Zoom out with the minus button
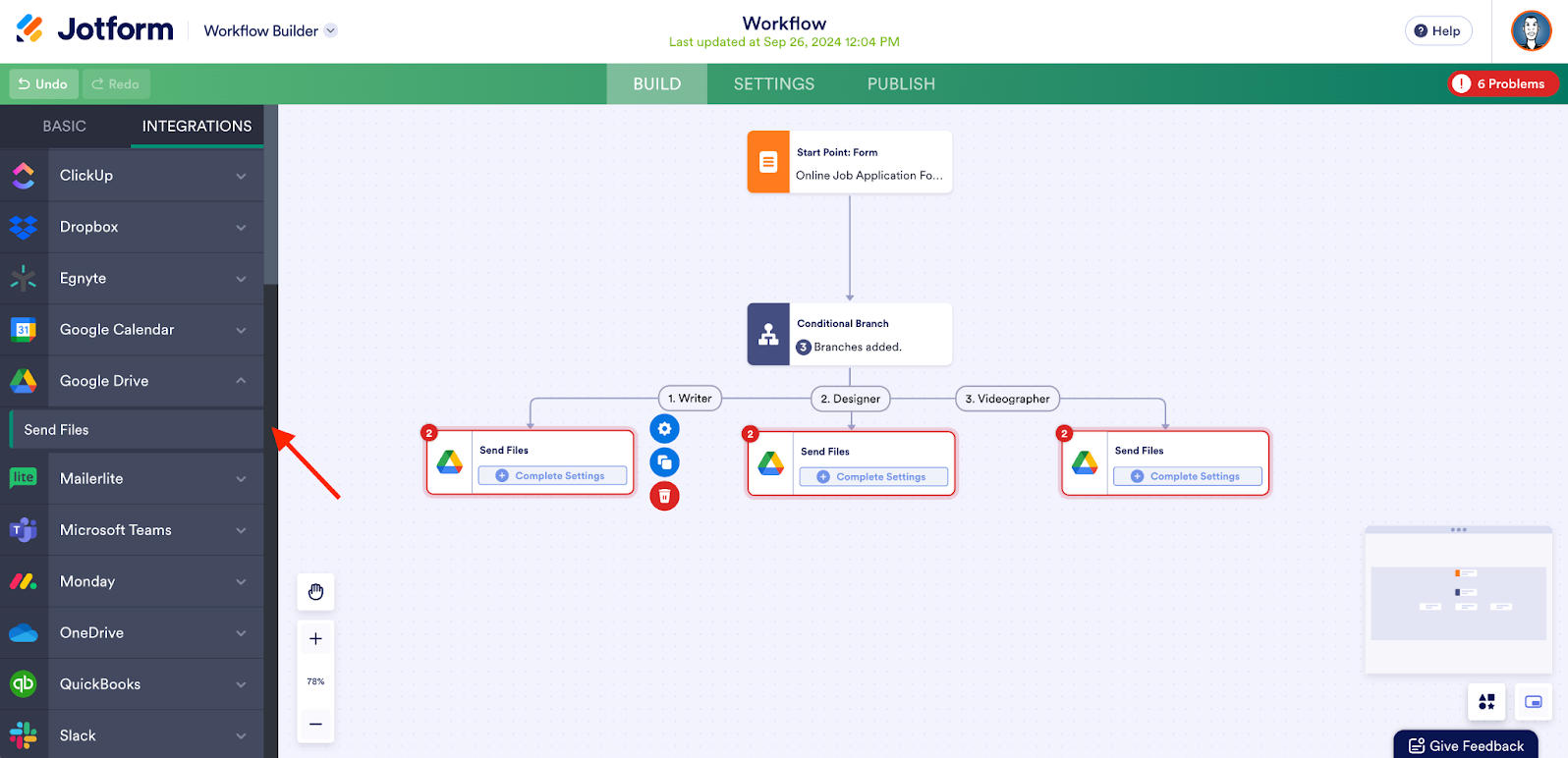 (315, 725)
